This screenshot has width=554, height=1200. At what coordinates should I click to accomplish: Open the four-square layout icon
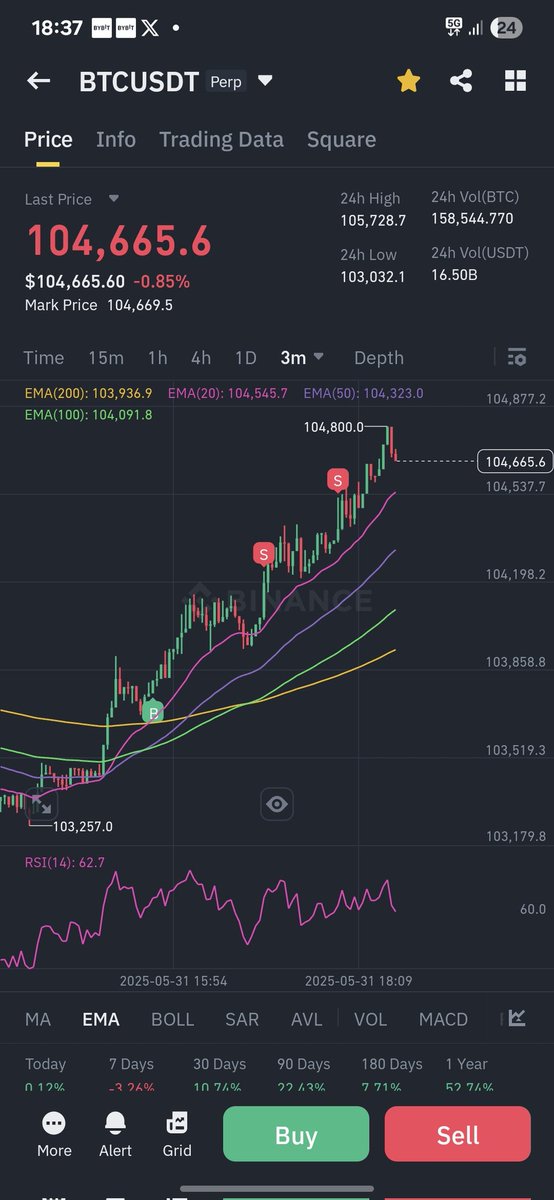click(515, 81)
